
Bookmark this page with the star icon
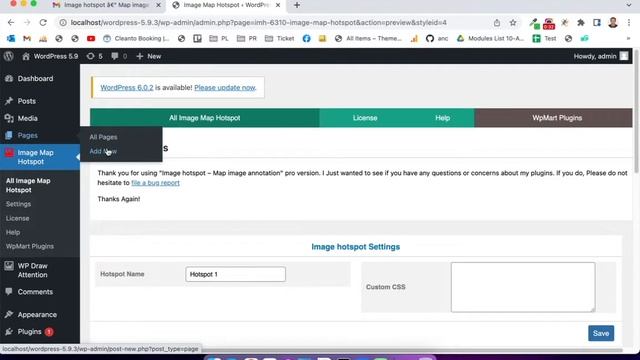(x=513, y=23)
